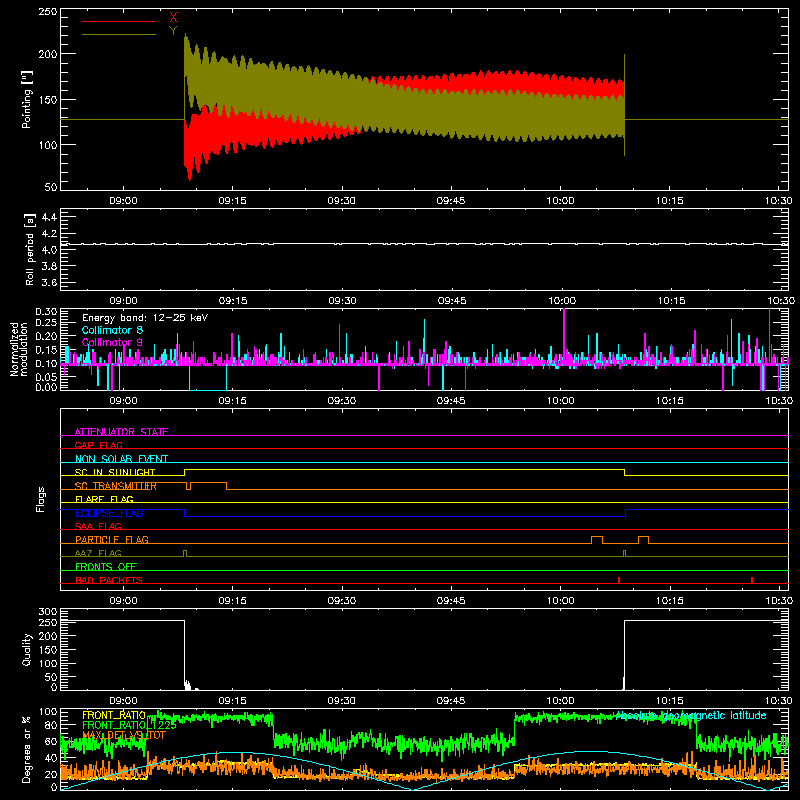
Task: Click the 'Flags' vertical axis title
Action: (40, 499)
